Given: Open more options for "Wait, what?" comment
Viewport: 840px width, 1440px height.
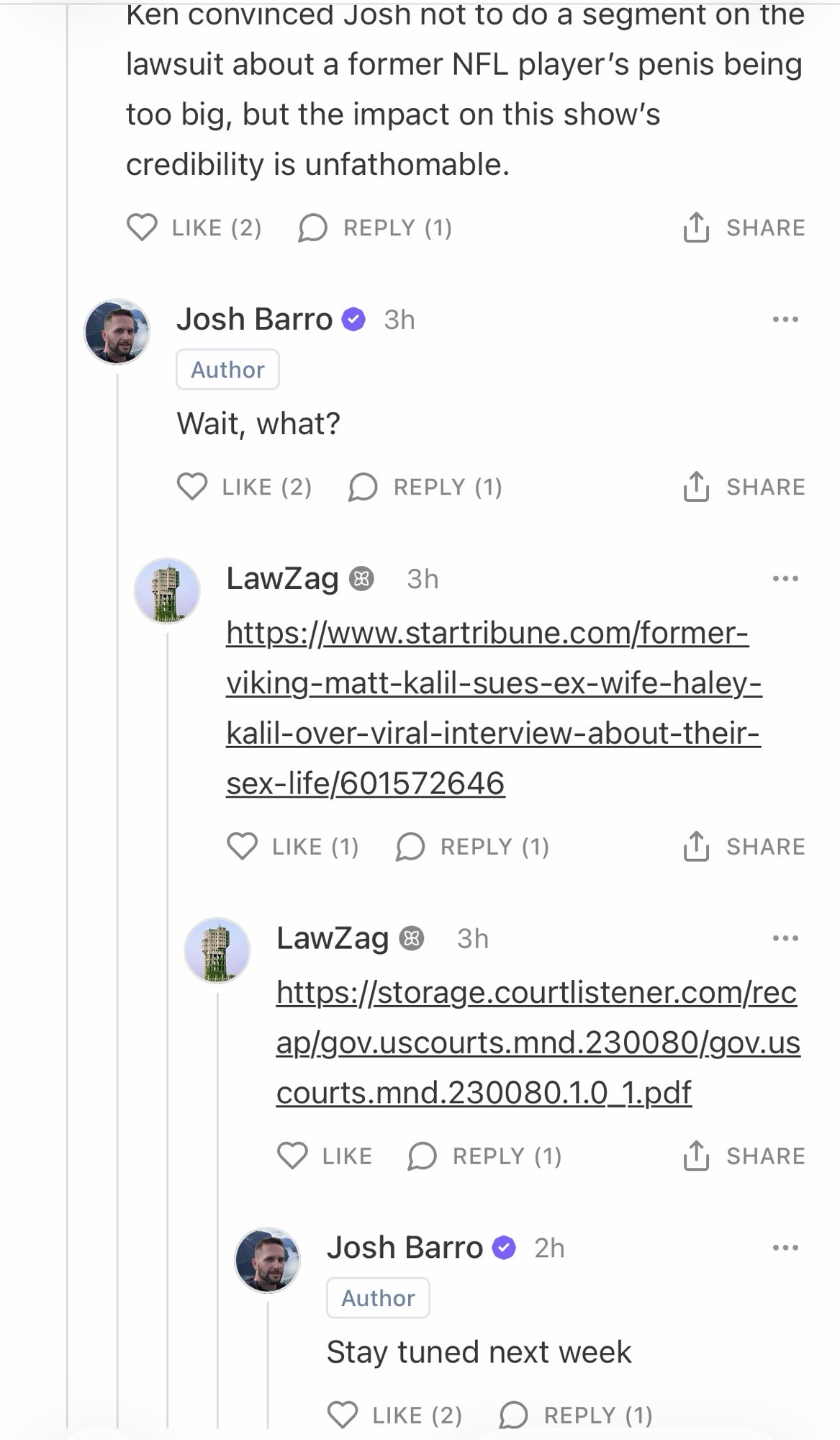Looking at the screenshot, I should pos(785,319).
